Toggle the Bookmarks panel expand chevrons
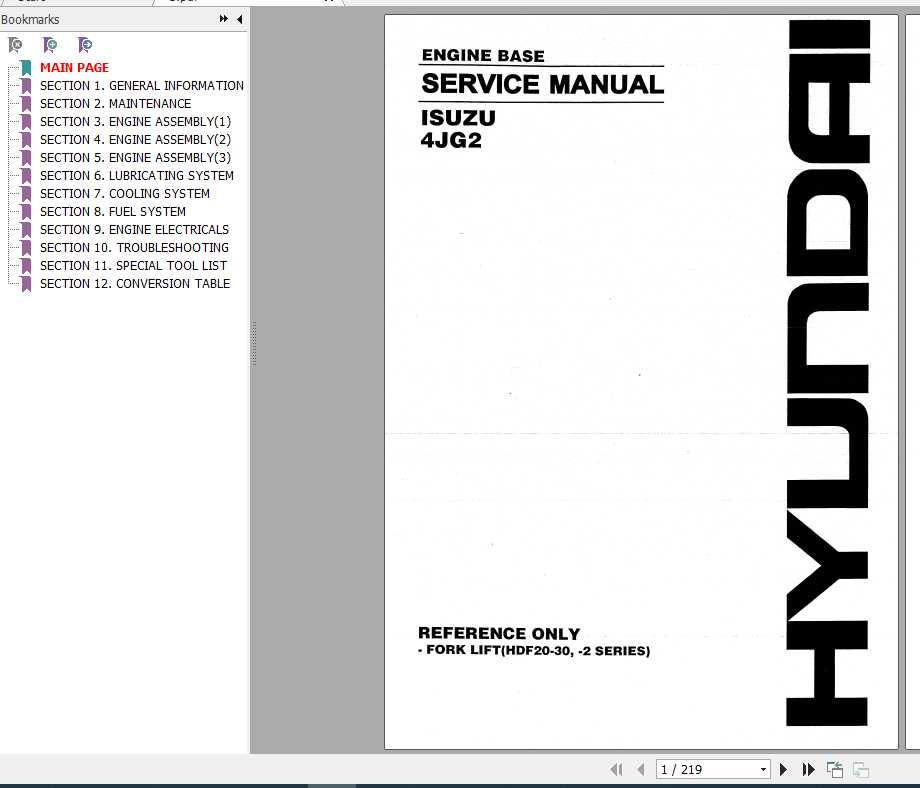920x788 pixels. tap(222, 19)
